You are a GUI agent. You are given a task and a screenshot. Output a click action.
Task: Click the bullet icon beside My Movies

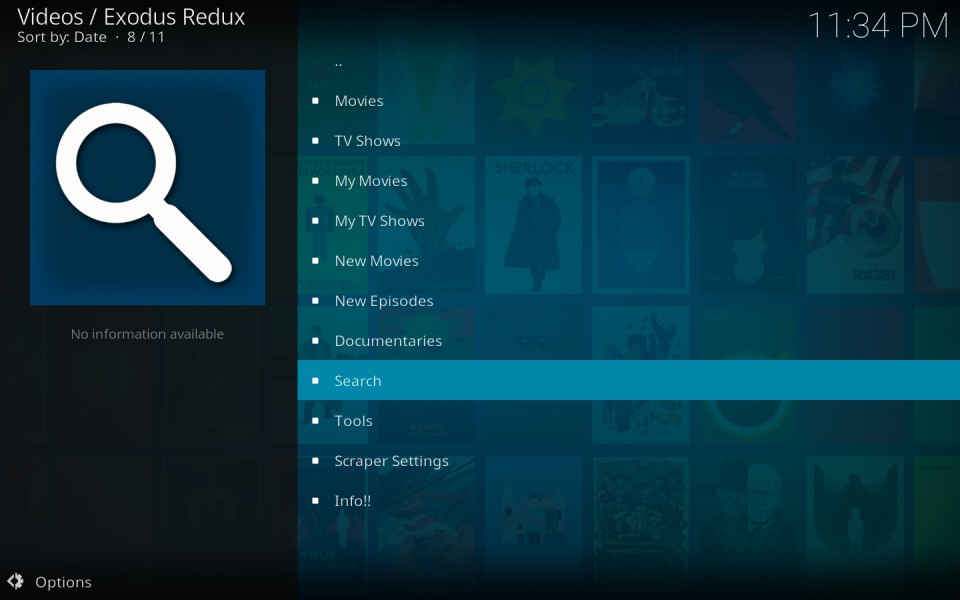pos(315,181)
